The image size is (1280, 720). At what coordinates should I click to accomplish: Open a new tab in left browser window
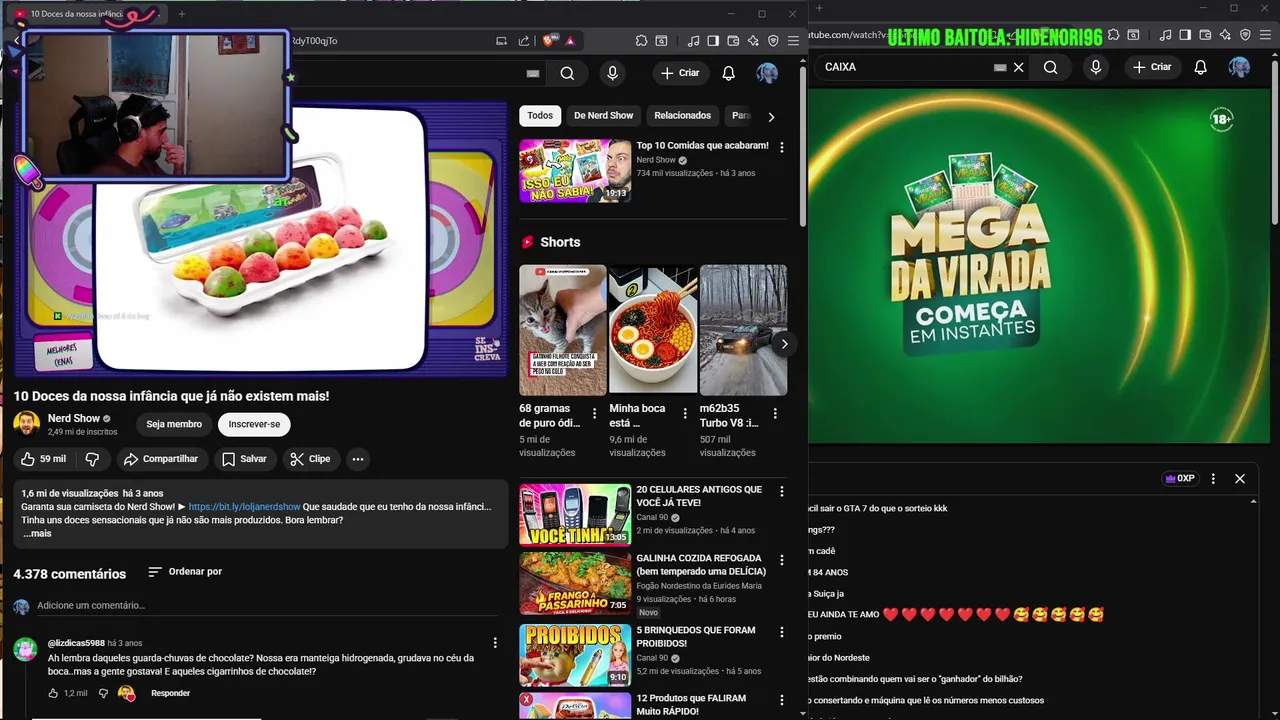pyautogui.click(x=181, y=14)
